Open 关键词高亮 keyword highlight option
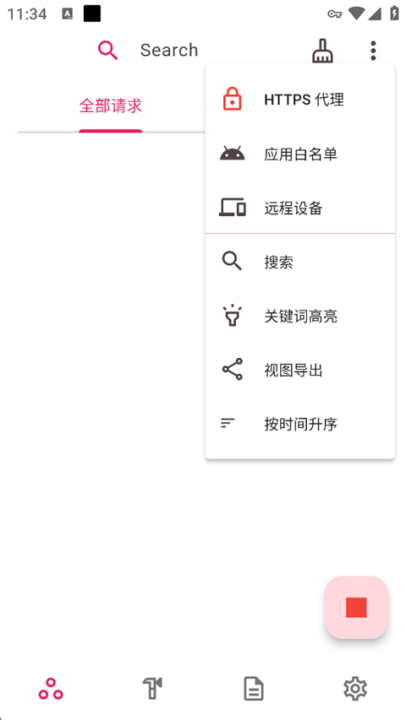The width and height of the screenshot is (405, 720). [300, 316]
